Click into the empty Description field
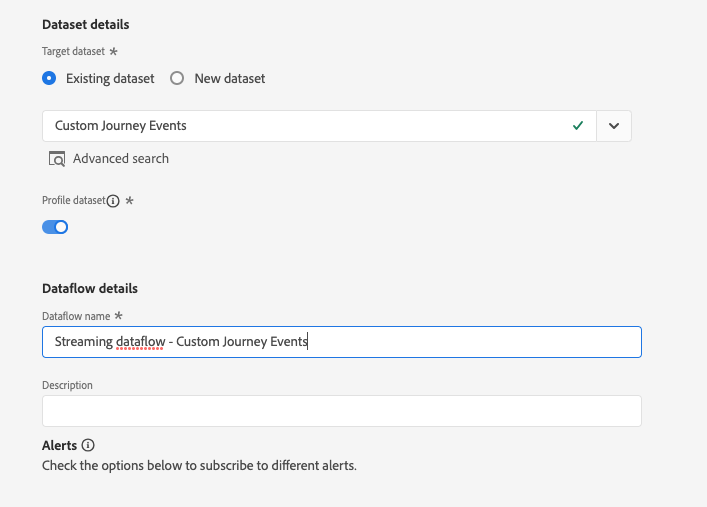The width and height of the screenshot is (707, 507). (341, 411)
